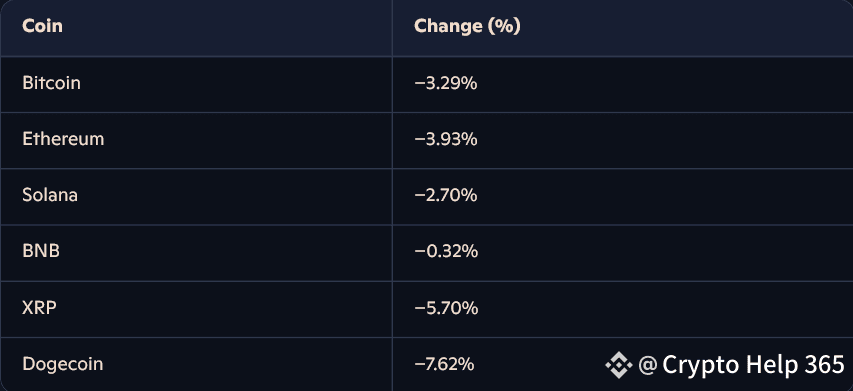Click the 365 text in watermark
Screen dimensions: 853x391
[824, 364]
